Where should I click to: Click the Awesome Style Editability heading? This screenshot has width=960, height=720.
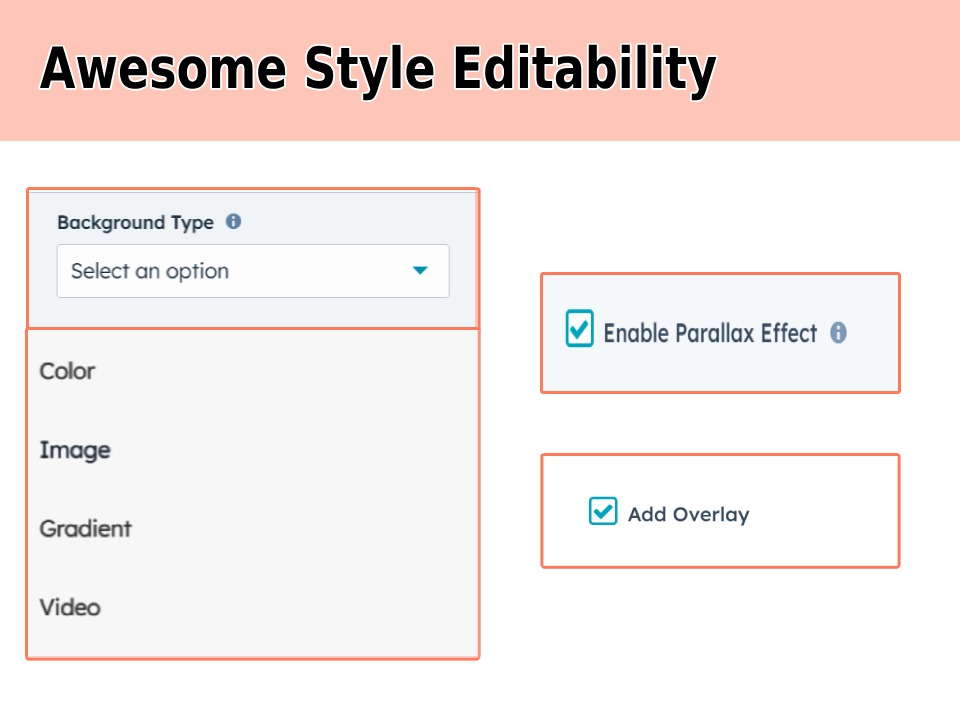pyautogui.click(x=378, y=70)
